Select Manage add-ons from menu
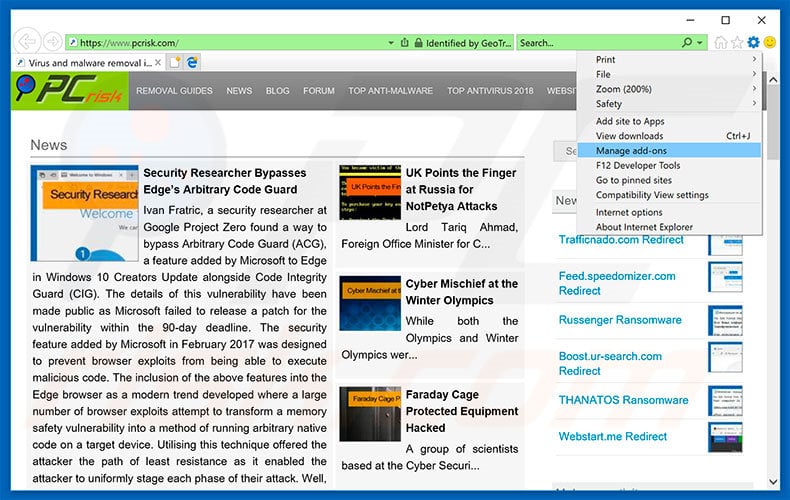Screen dimensions: 790x500 click(669, 150)
